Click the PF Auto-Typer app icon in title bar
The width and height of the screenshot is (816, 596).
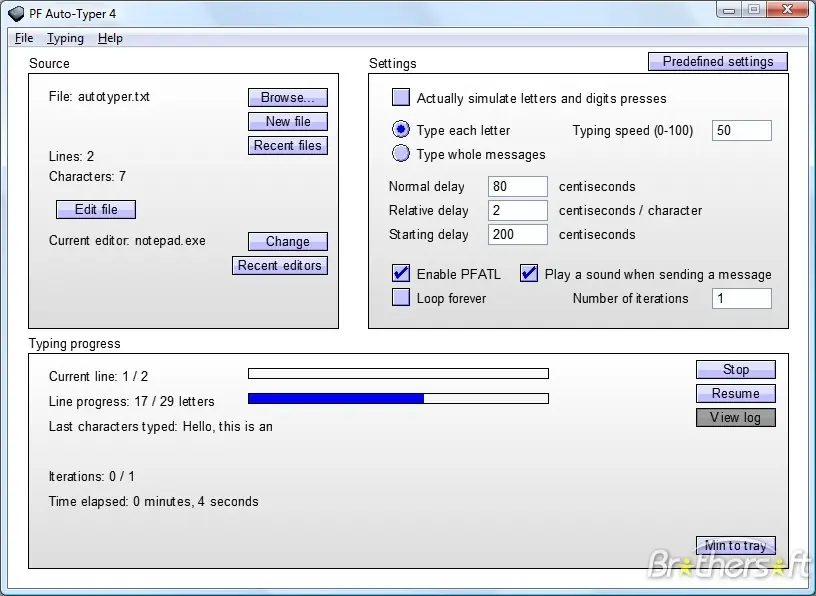click(16, 14)
